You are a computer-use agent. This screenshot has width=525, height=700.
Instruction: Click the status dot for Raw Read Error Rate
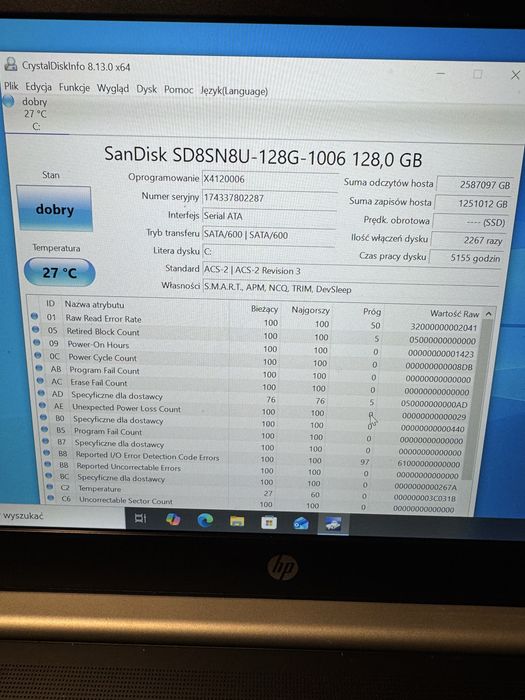coord(34,316)
